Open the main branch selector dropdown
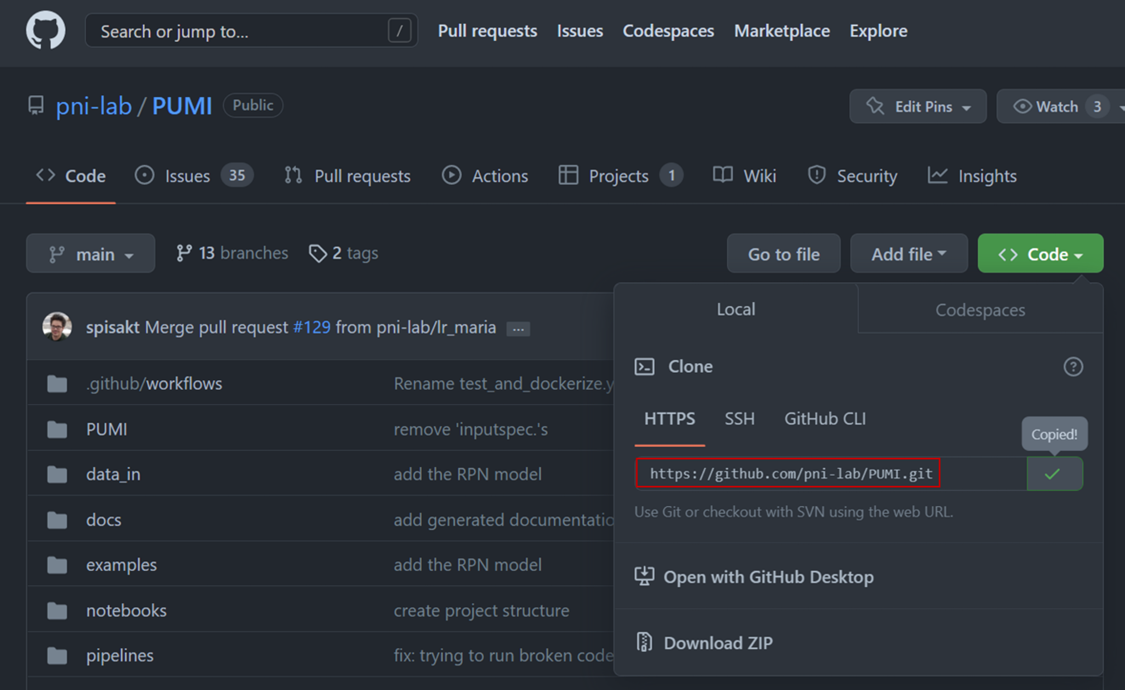 click(x=90, y=253)
